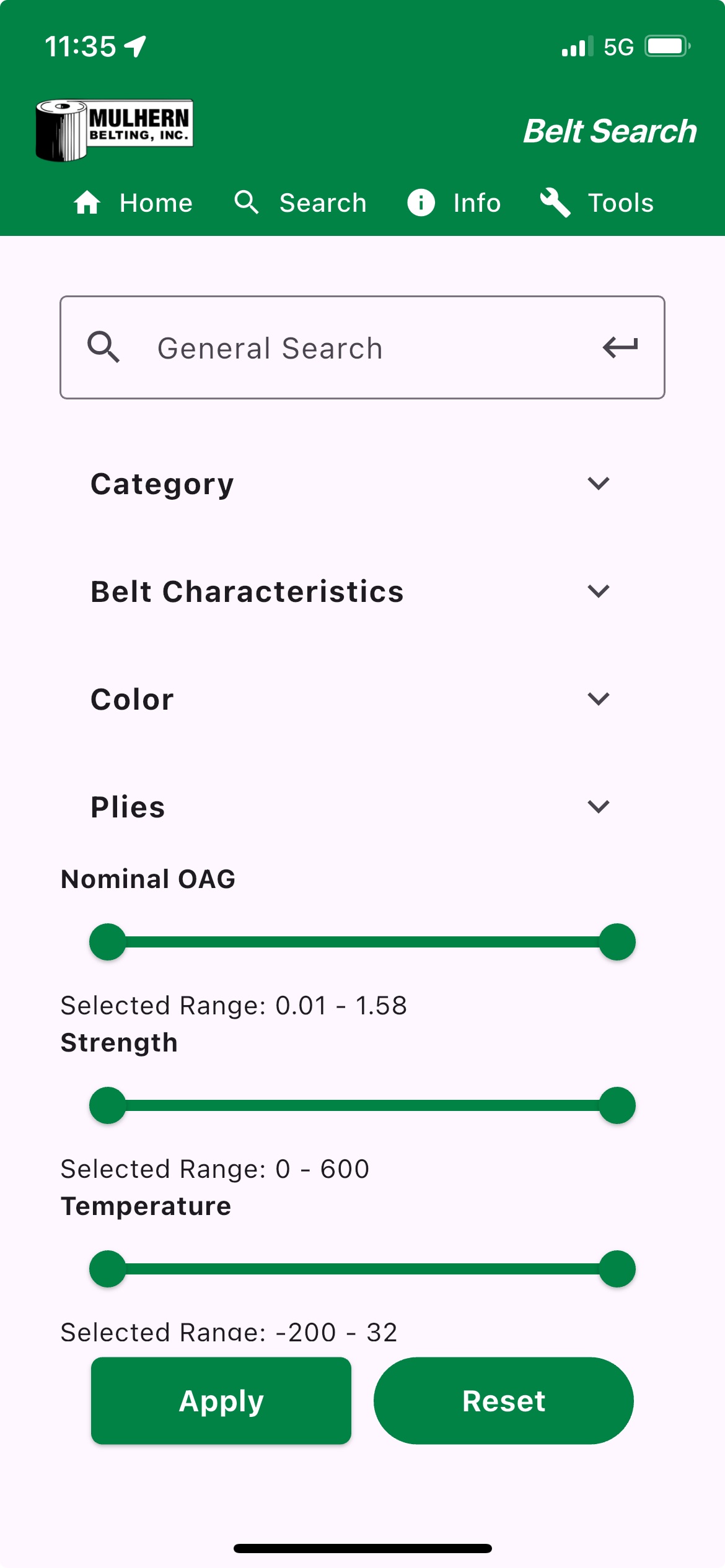Tap the battery status icon

pyautogui.click(x=667, y=46)
